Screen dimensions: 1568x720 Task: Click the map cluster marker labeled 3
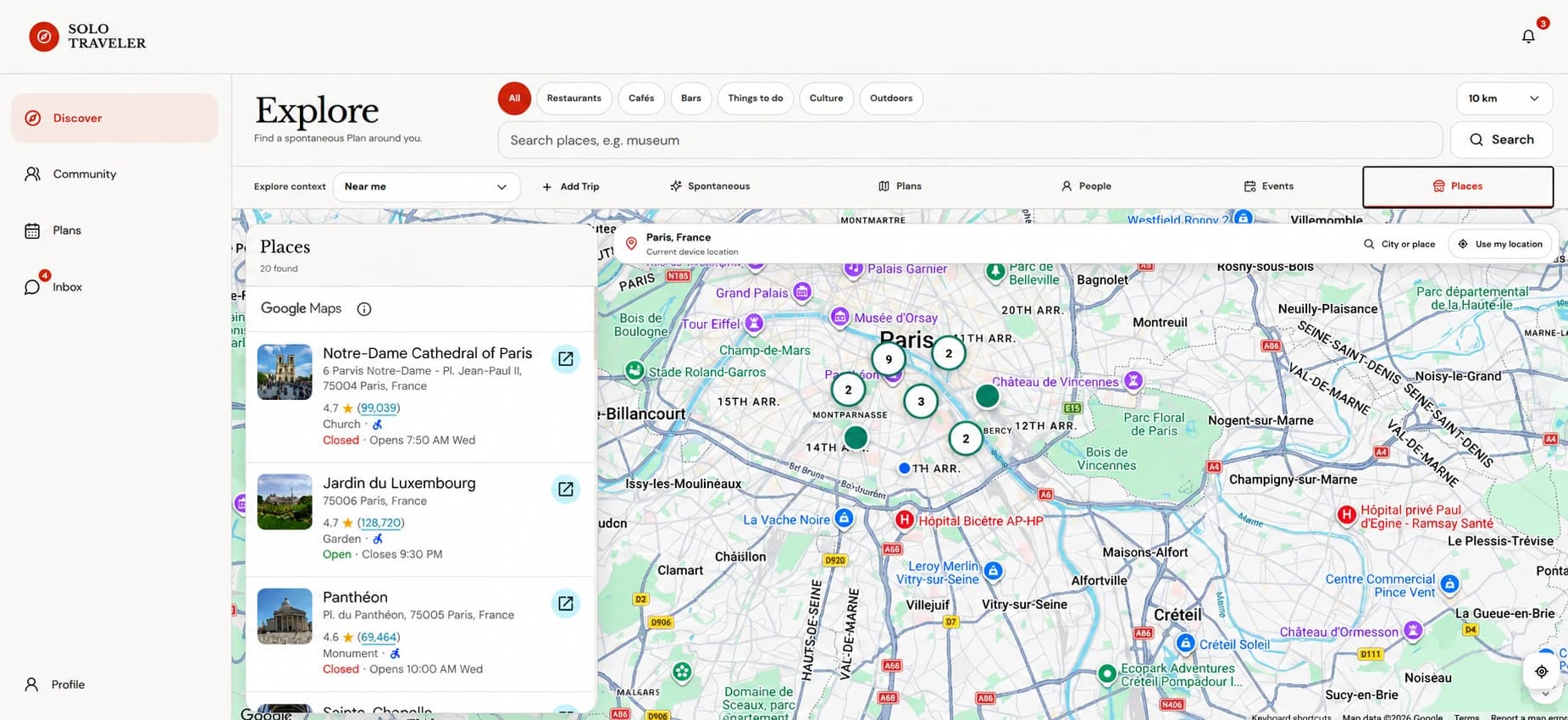[x=921, y=402]
